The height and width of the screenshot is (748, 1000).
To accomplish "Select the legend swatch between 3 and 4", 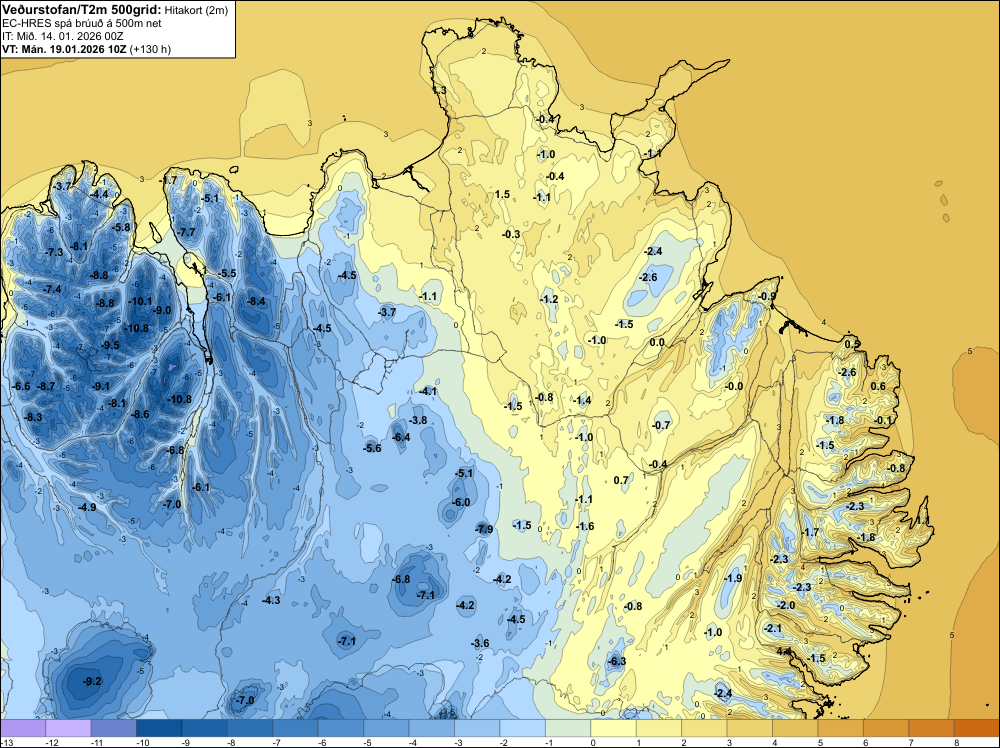I will [750, 728].
